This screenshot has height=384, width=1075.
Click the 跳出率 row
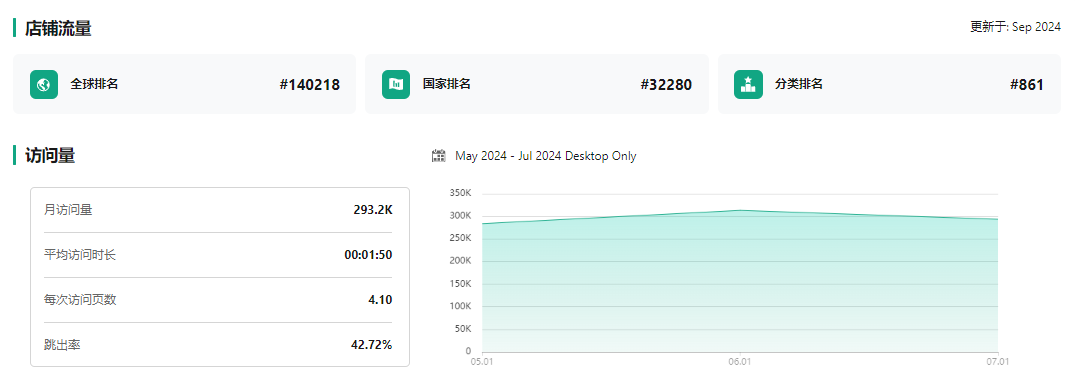click(x=218, y=344)
